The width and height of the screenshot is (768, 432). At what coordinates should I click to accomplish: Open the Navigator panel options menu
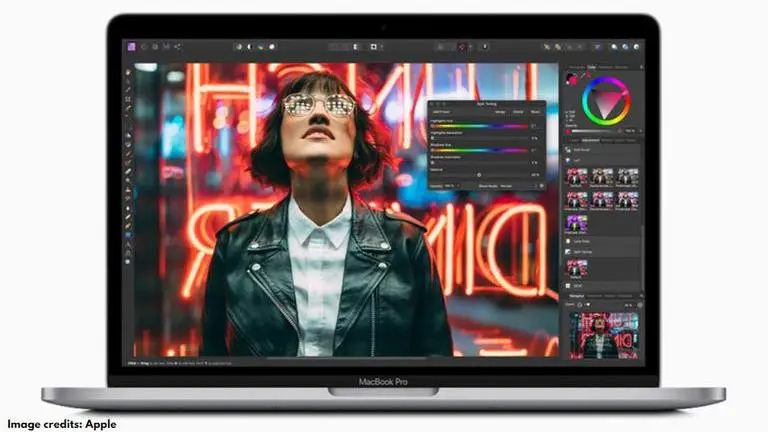(x=641, y=296)
